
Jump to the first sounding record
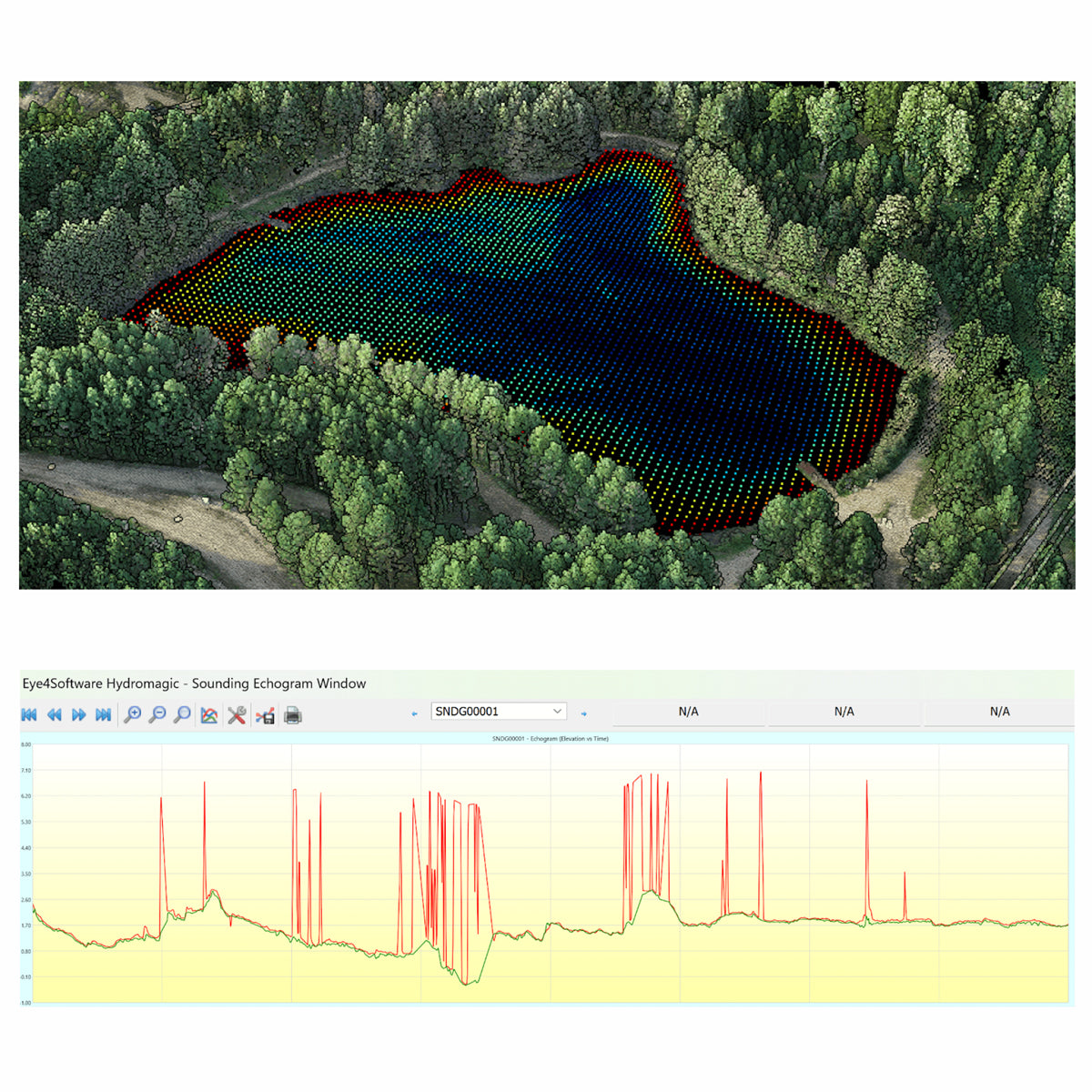coord(29,715)
